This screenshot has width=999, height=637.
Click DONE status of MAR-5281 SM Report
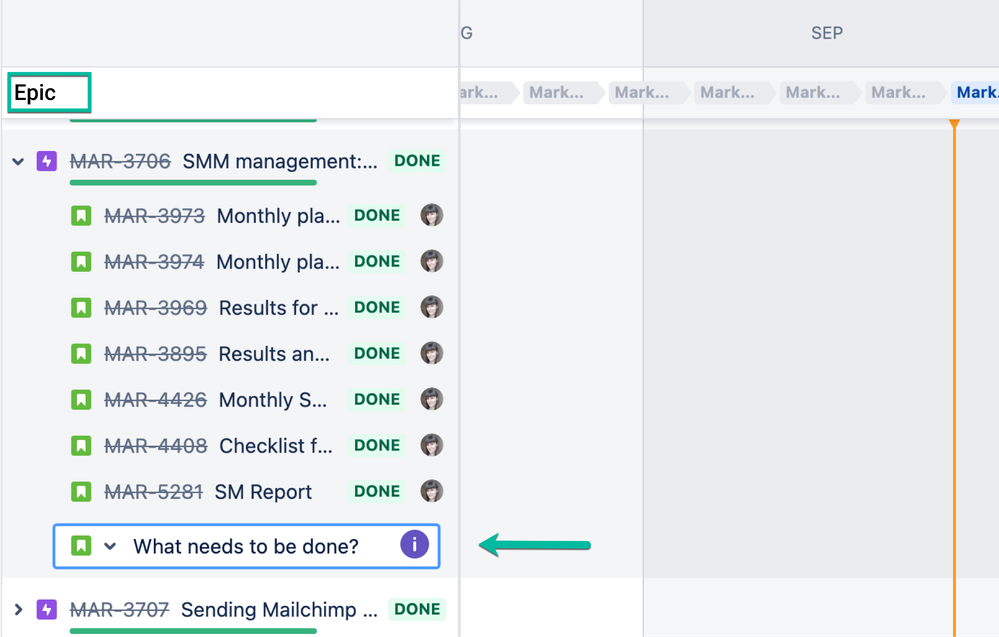point(377,491)
